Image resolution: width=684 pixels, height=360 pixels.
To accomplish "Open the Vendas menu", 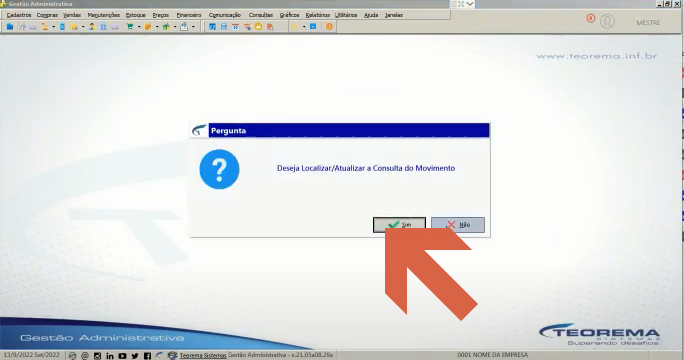I will [72, 15].
